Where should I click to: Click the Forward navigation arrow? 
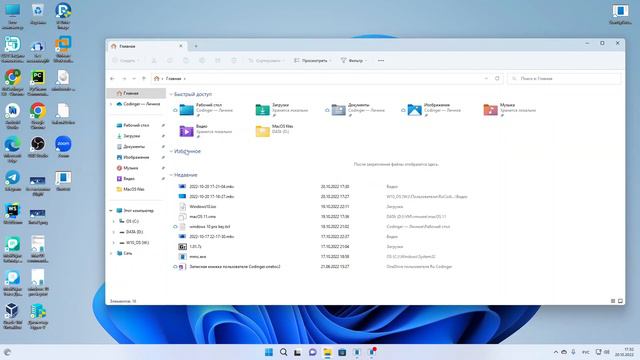tap(124, 78)
